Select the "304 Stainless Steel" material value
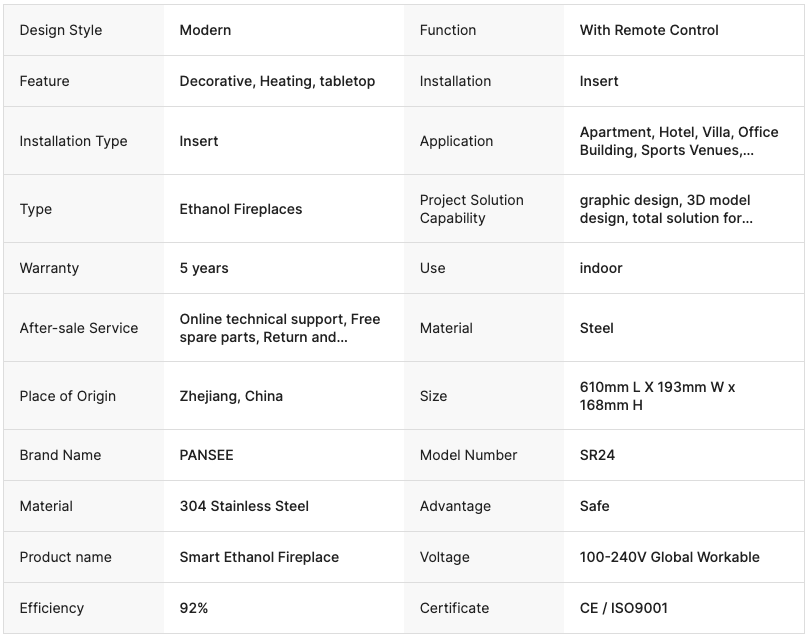This screenshot has width=809, height=638. click(x=244, y=506)
